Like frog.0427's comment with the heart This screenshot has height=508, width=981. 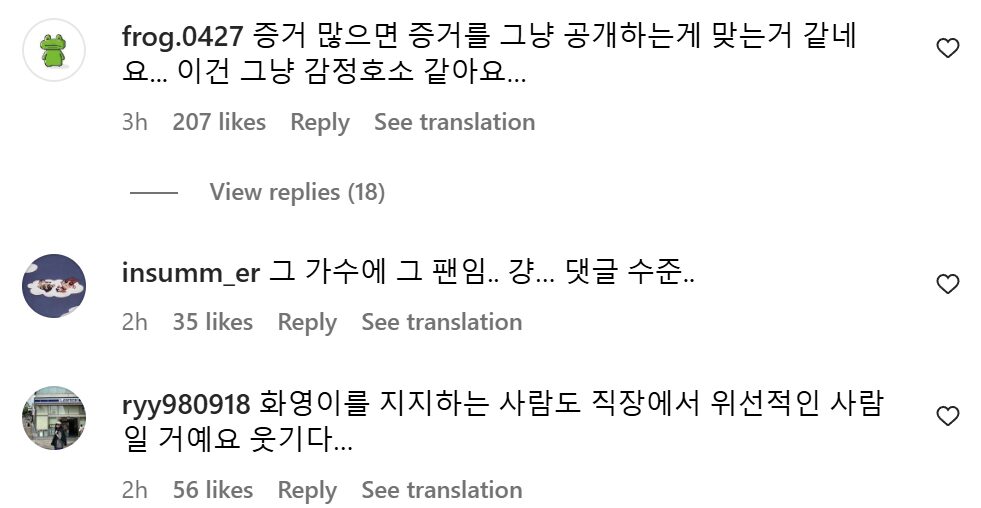947,48
